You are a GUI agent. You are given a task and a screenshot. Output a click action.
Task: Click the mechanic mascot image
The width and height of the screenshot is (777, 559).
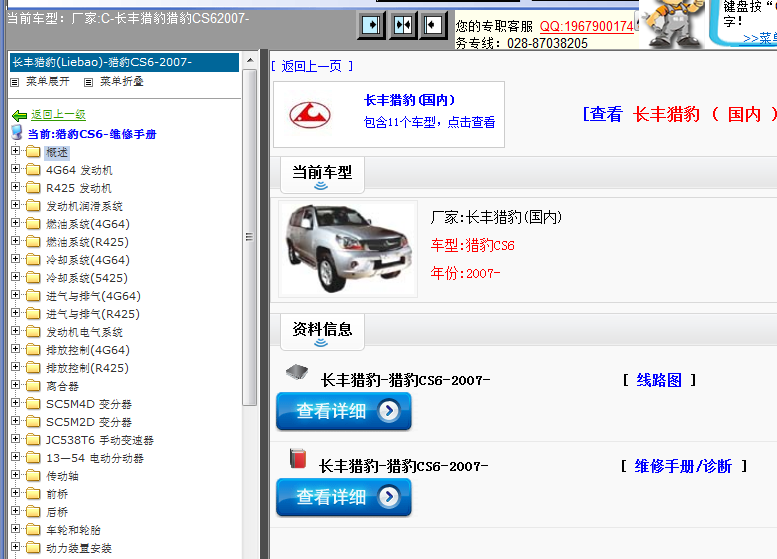(x=675, y=24)
